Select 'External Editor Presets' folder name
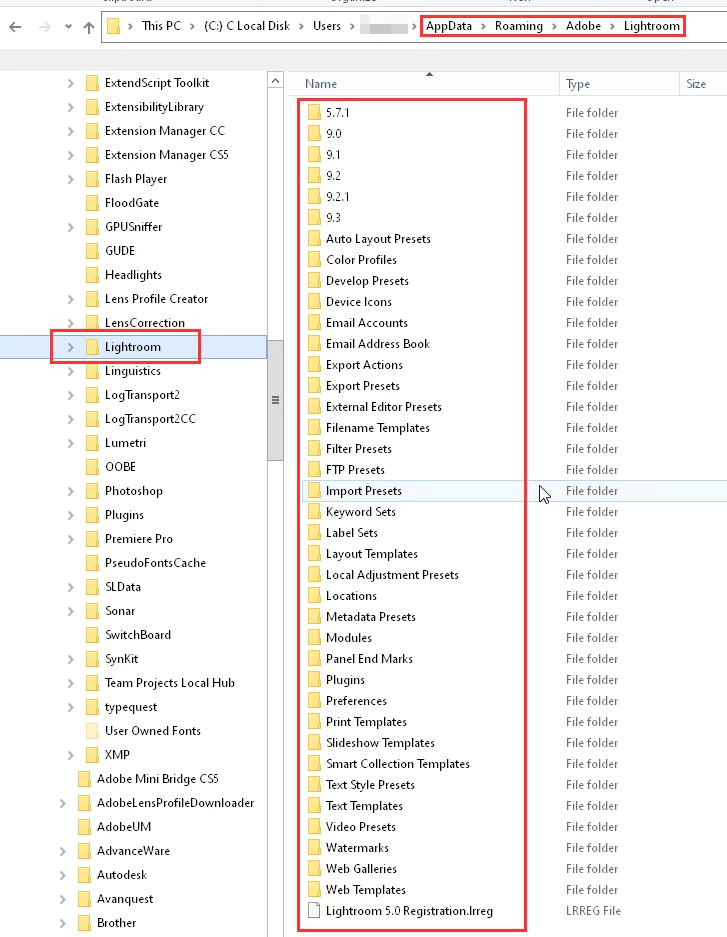Image resolution: width=727 pixels, height=937 pixels. point(384,406)
